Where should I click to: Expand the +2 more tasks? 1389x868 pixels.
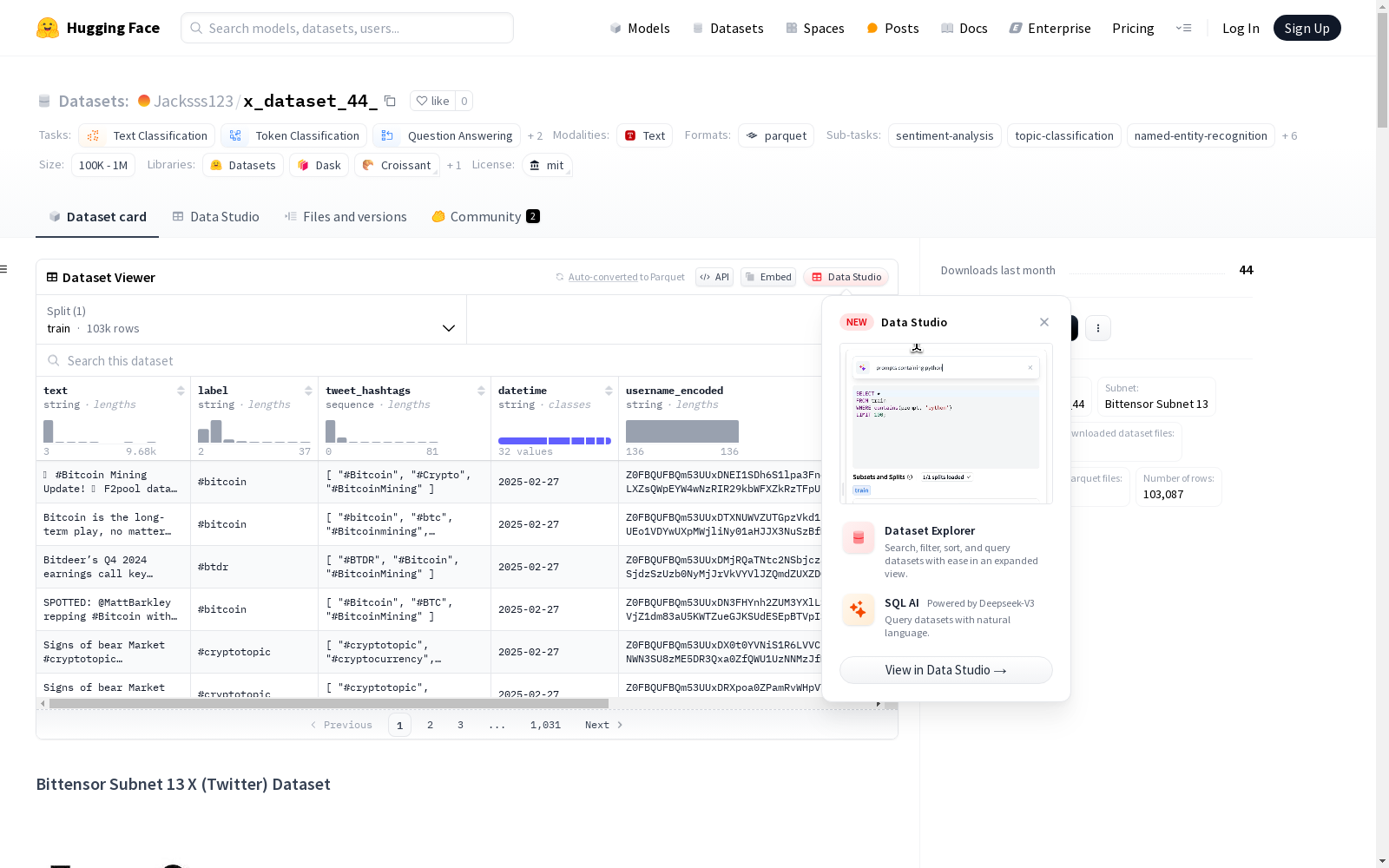point(535,136)
